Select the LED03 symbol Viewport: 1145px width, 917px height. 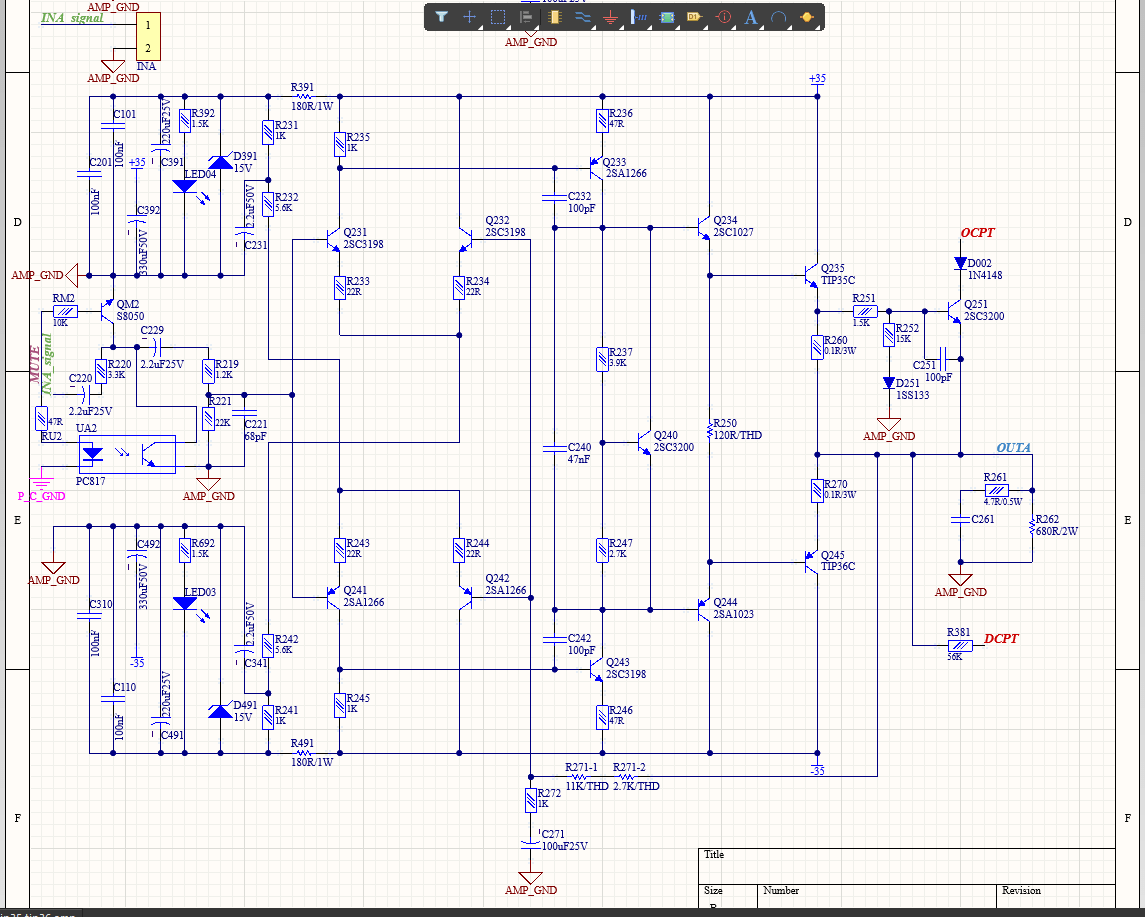[185, 604]
